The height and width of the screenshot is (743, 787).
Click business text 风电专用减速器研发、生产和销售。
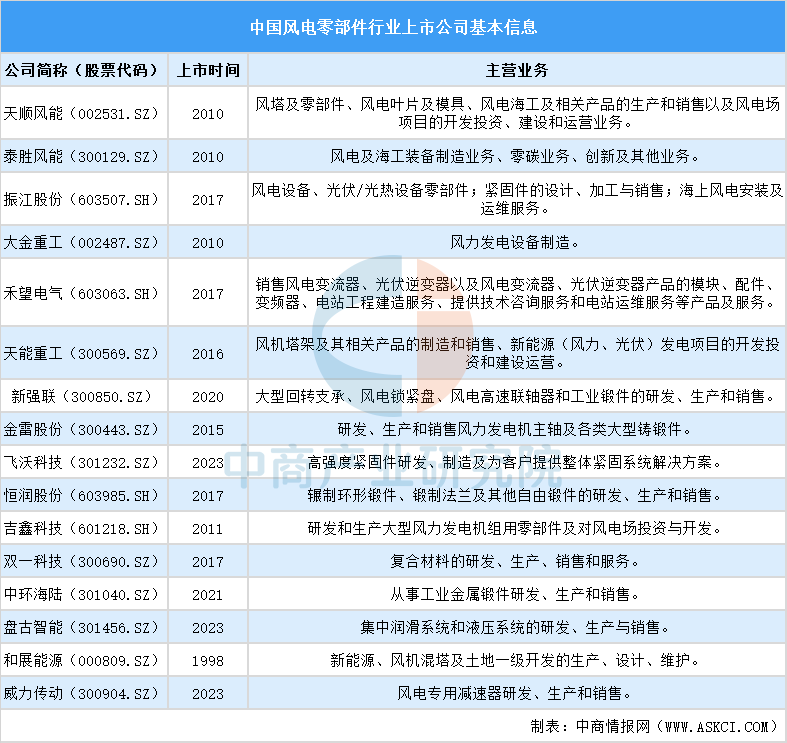(514, 694)
